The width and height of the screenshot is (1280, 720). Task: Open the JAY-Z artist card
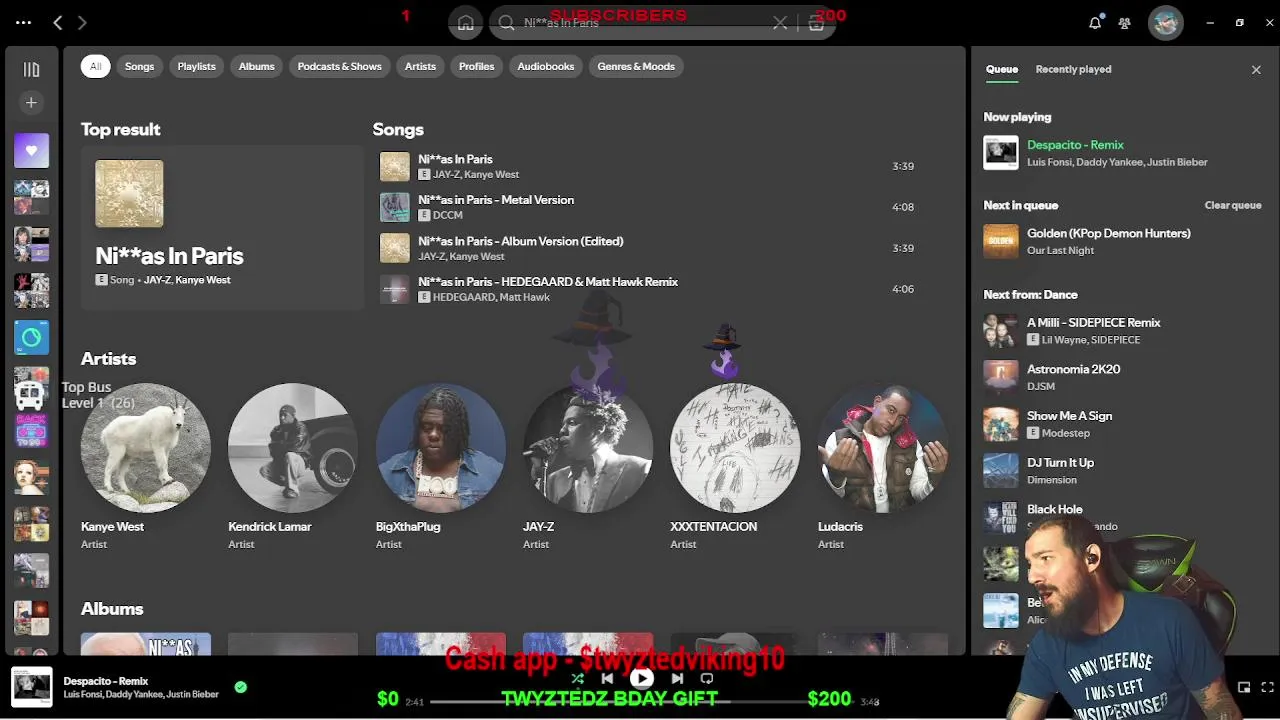coord(588,466)
